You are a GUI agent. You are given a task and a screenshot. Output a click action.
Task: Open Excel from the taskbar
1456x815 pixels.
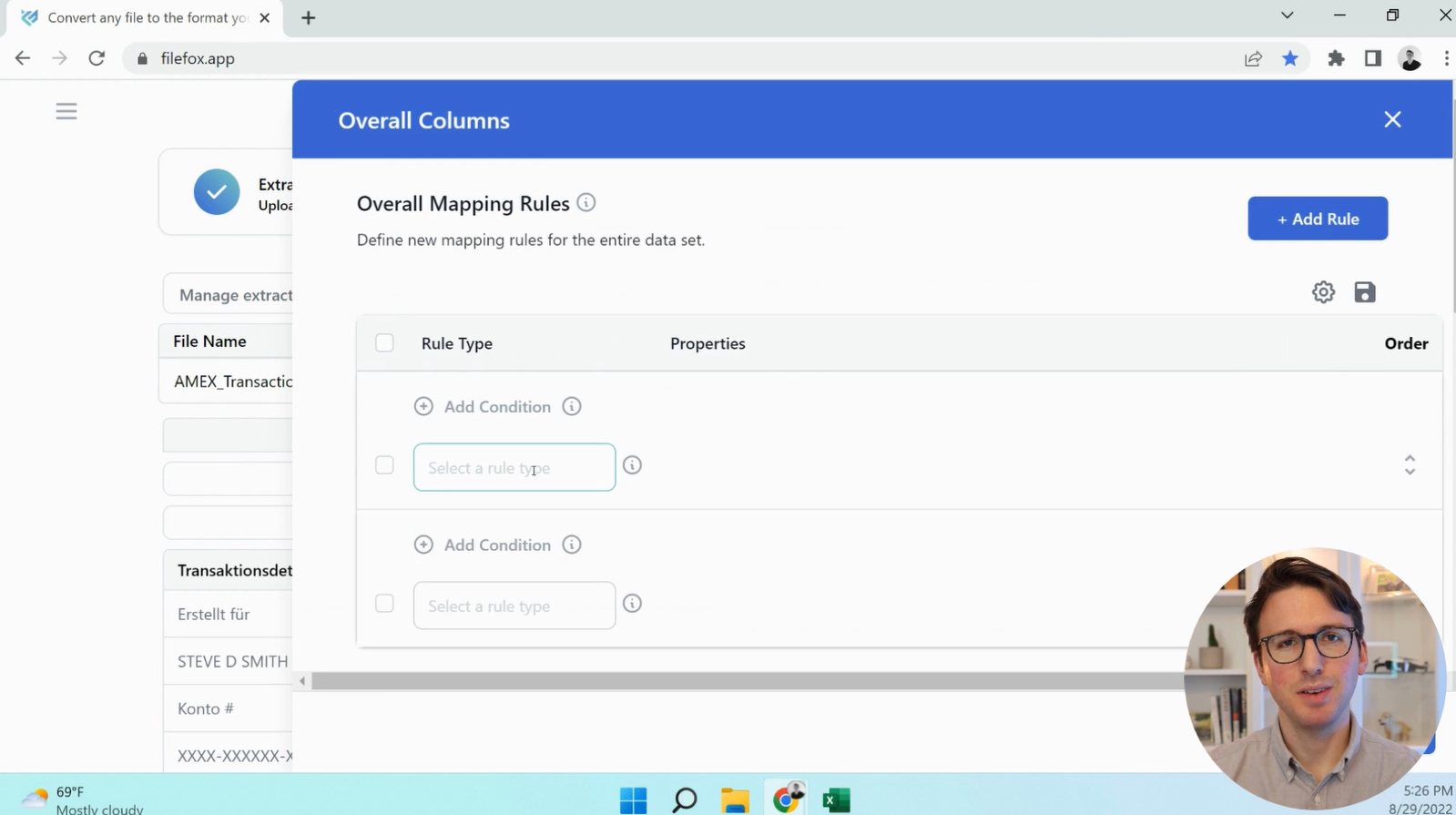836,800
